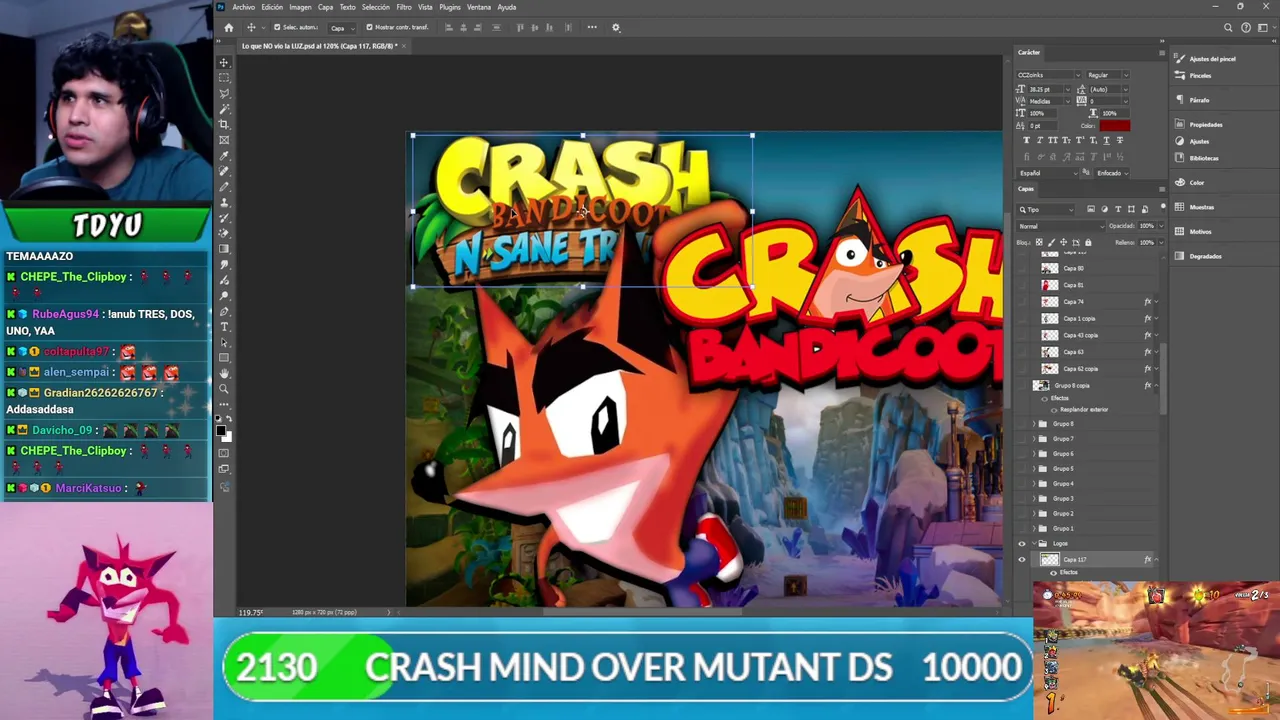Viewport: 1280px width, 720px height.
Task: Select the Horizontal Type tool
Action: (x=224, y=326)
